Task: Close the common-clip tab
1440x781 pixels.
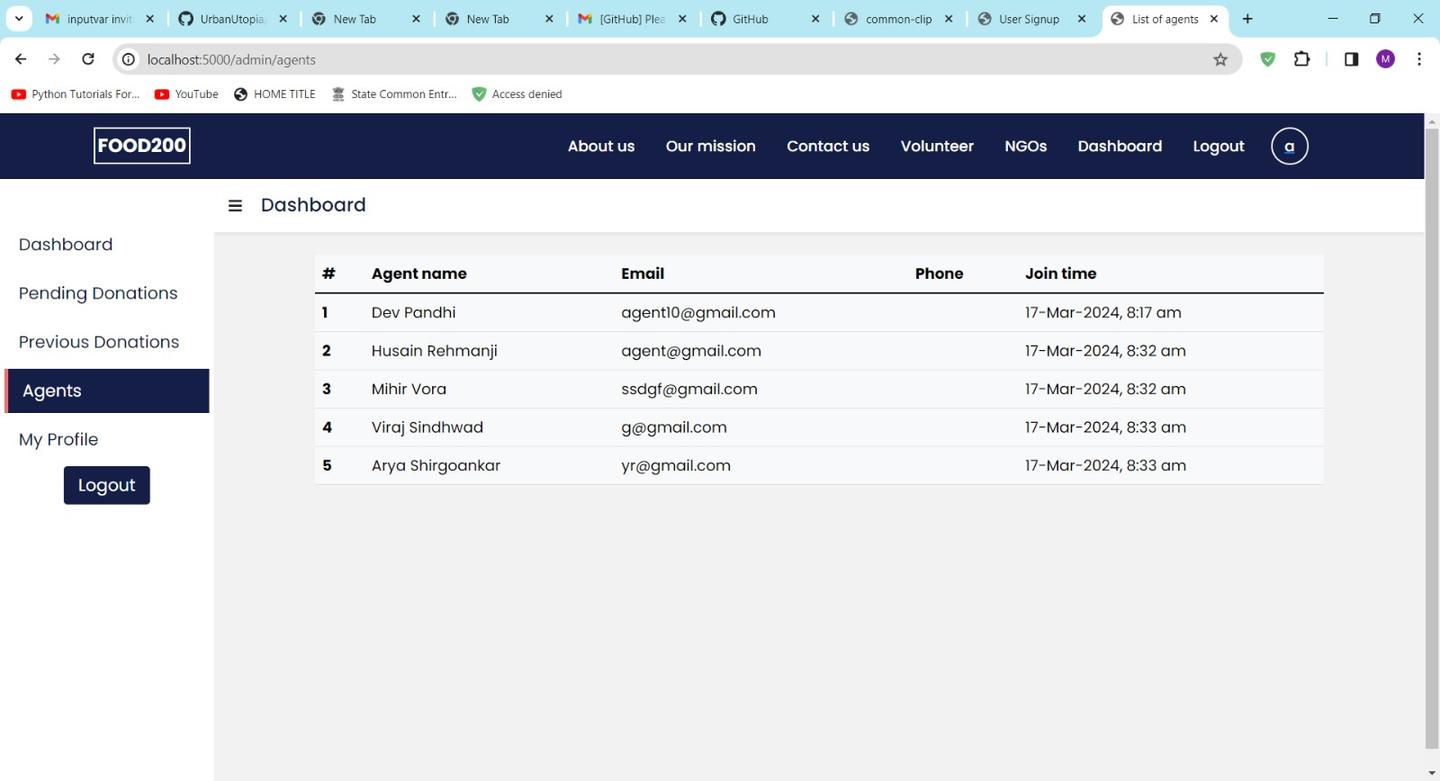Action: pyautogui.click(x=948, y=19)
